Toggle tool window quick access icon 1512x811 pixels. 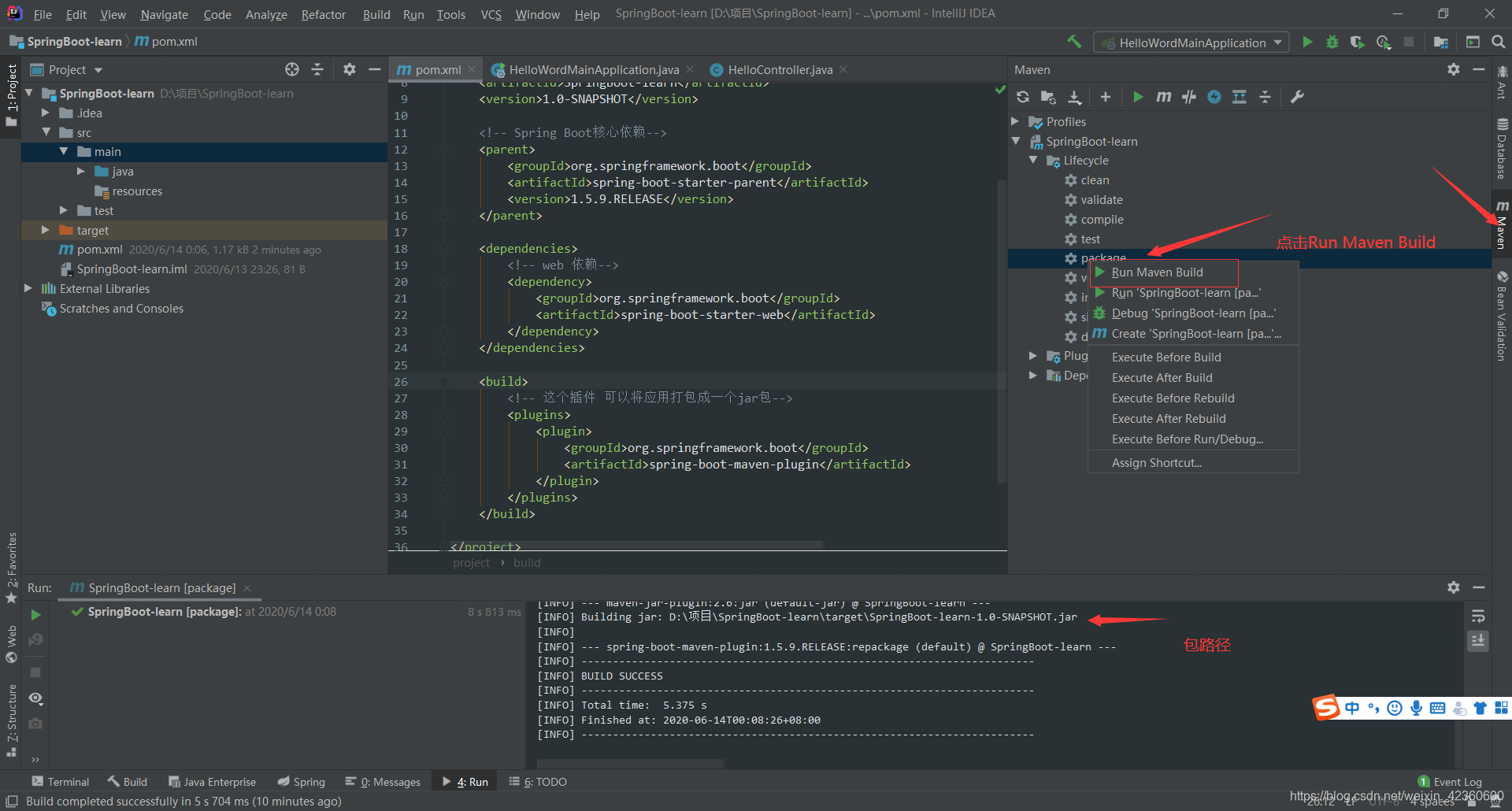tap(12, 801)
